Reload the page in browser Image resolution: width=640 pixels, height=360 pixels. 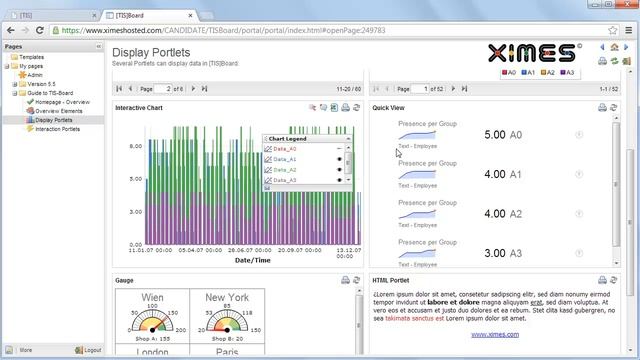40,30
